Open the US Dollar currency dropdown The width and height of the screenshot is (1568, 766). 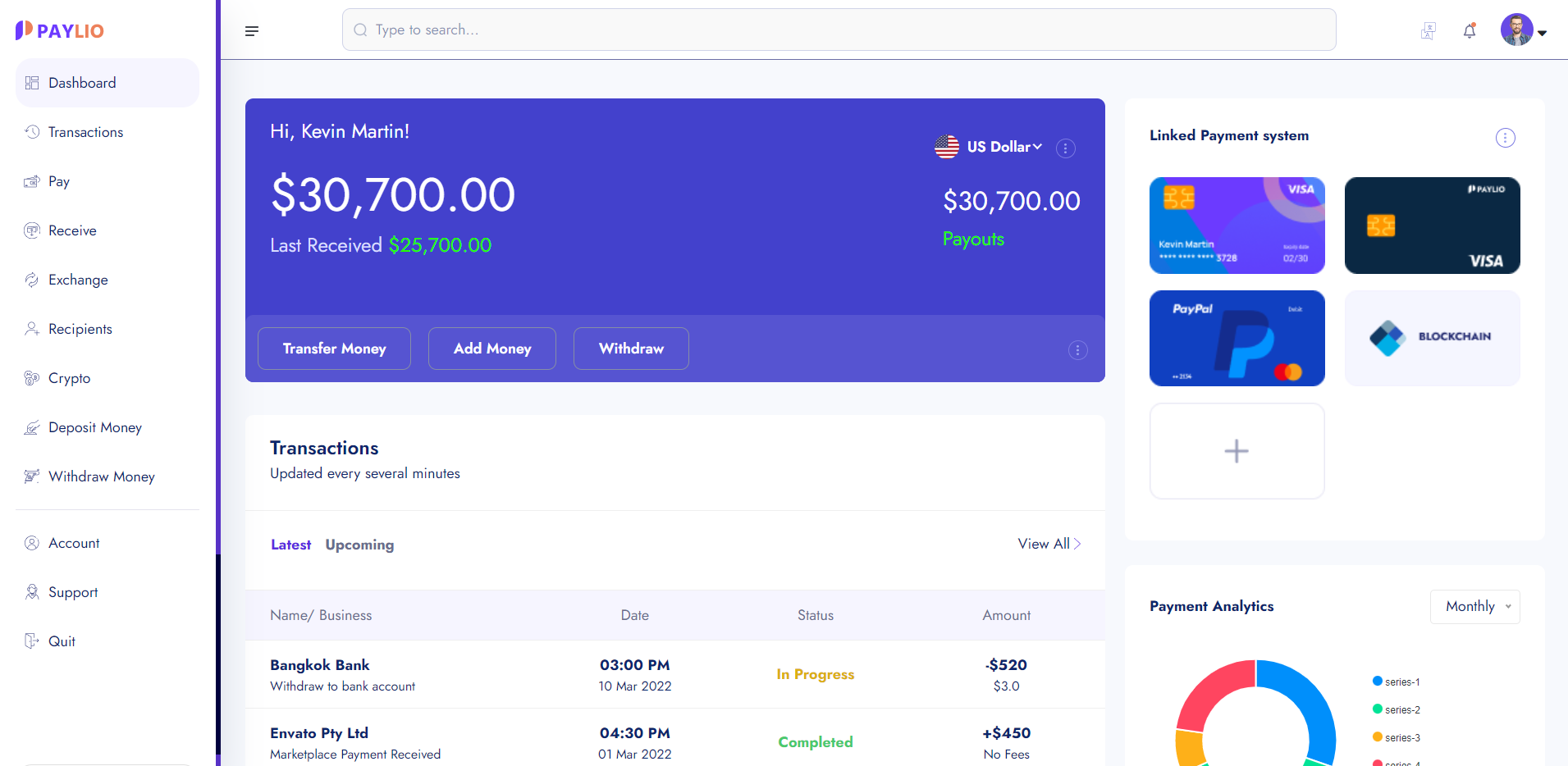click(x=1003, y=147)
